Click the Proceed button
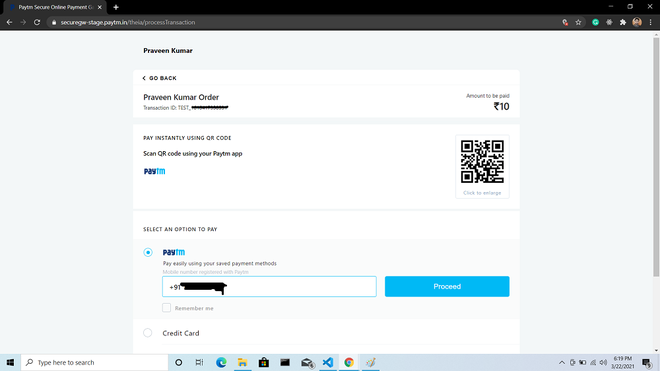660x371 pixels. point(447,286)
